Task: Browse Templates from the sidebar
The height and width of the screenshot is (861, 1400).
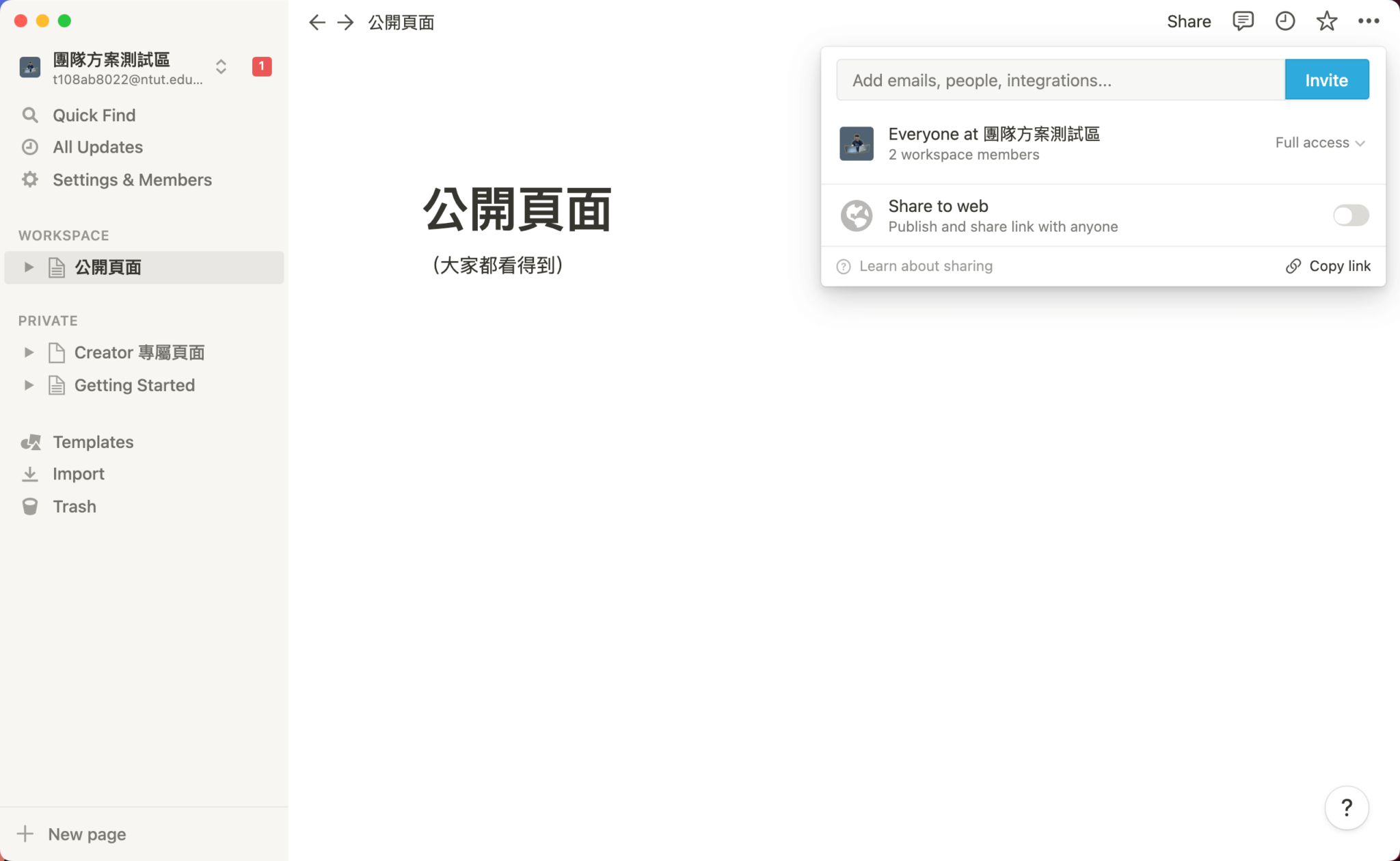Action: pyautogui.click(x=92, y=442)
